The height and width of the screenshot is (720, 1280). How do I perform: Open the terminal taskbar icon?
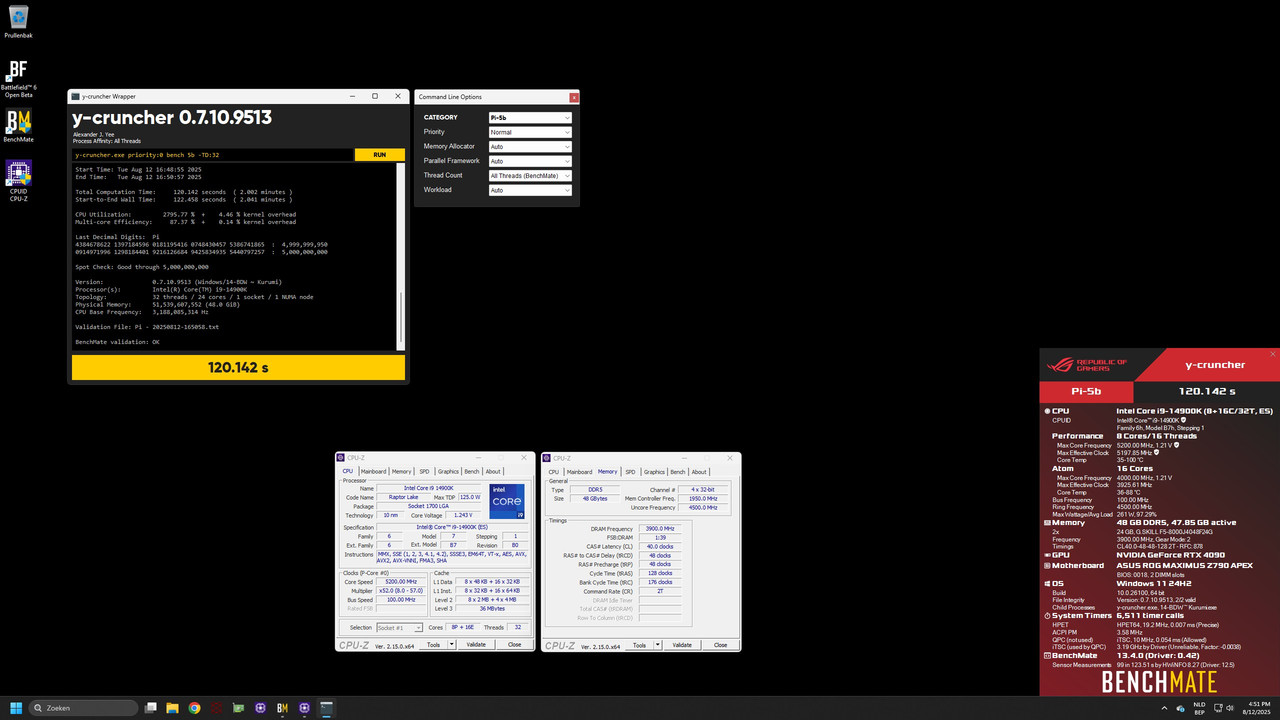click(x=326, y=708)
